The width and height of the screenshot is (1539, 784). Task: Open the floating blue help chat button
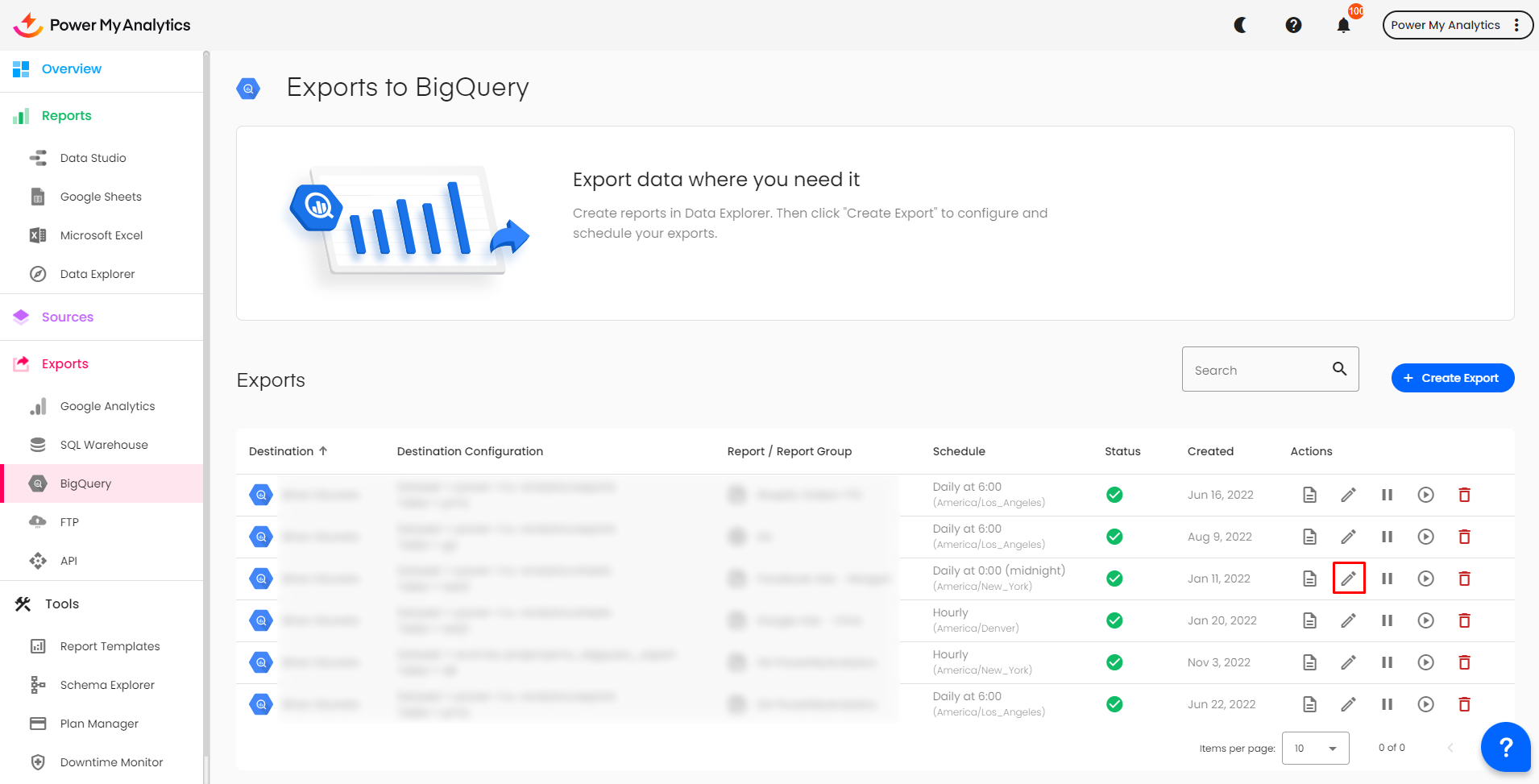[x=1505, y=747]
